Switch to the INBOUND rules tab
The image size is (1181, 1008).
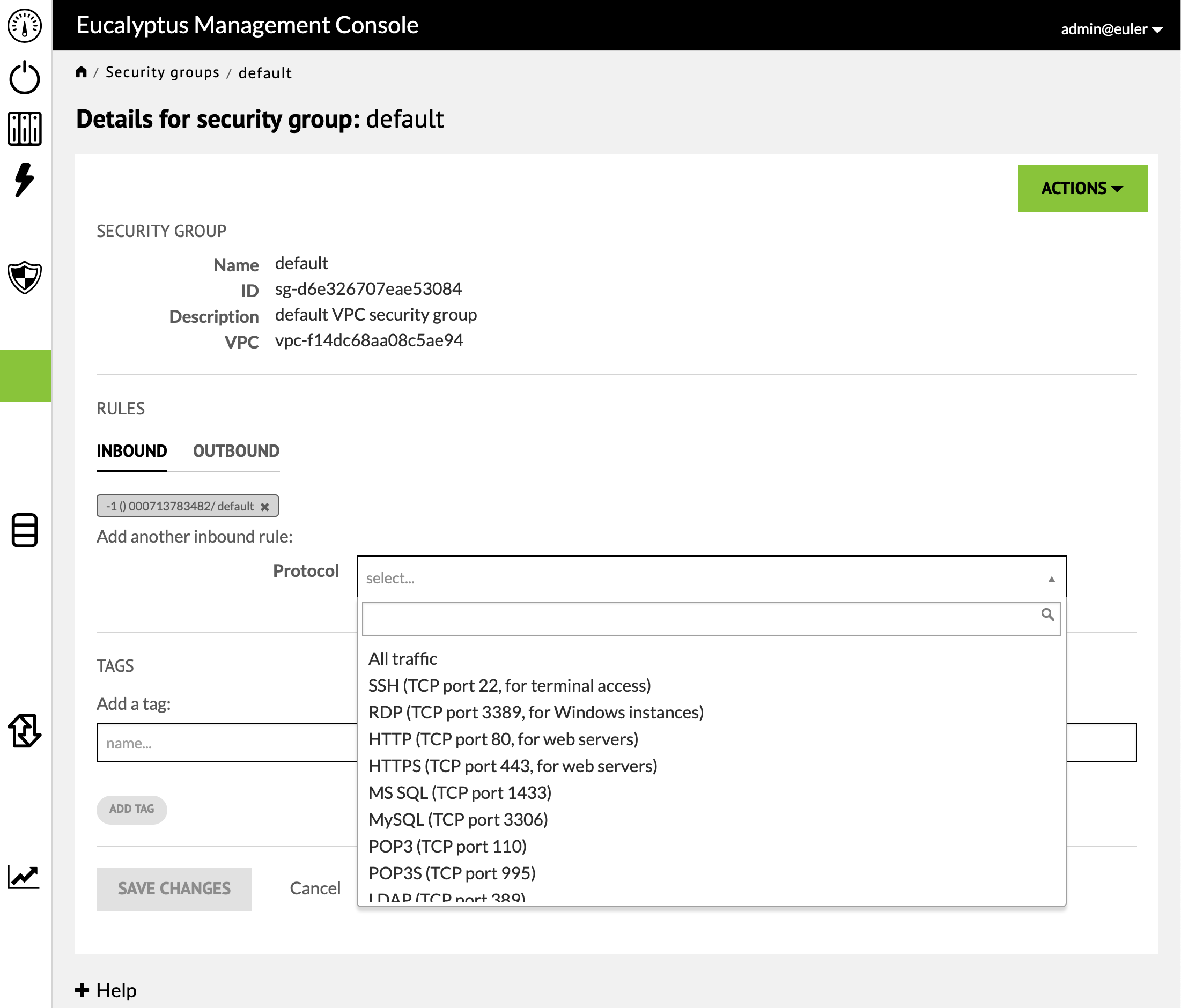131,451
